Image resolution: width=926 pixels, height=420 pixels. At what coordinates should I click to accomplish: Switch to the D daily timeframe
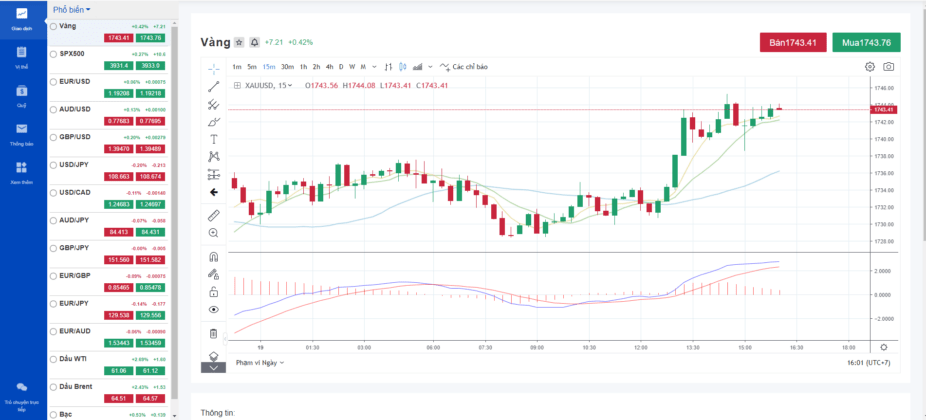coord(341,67)
